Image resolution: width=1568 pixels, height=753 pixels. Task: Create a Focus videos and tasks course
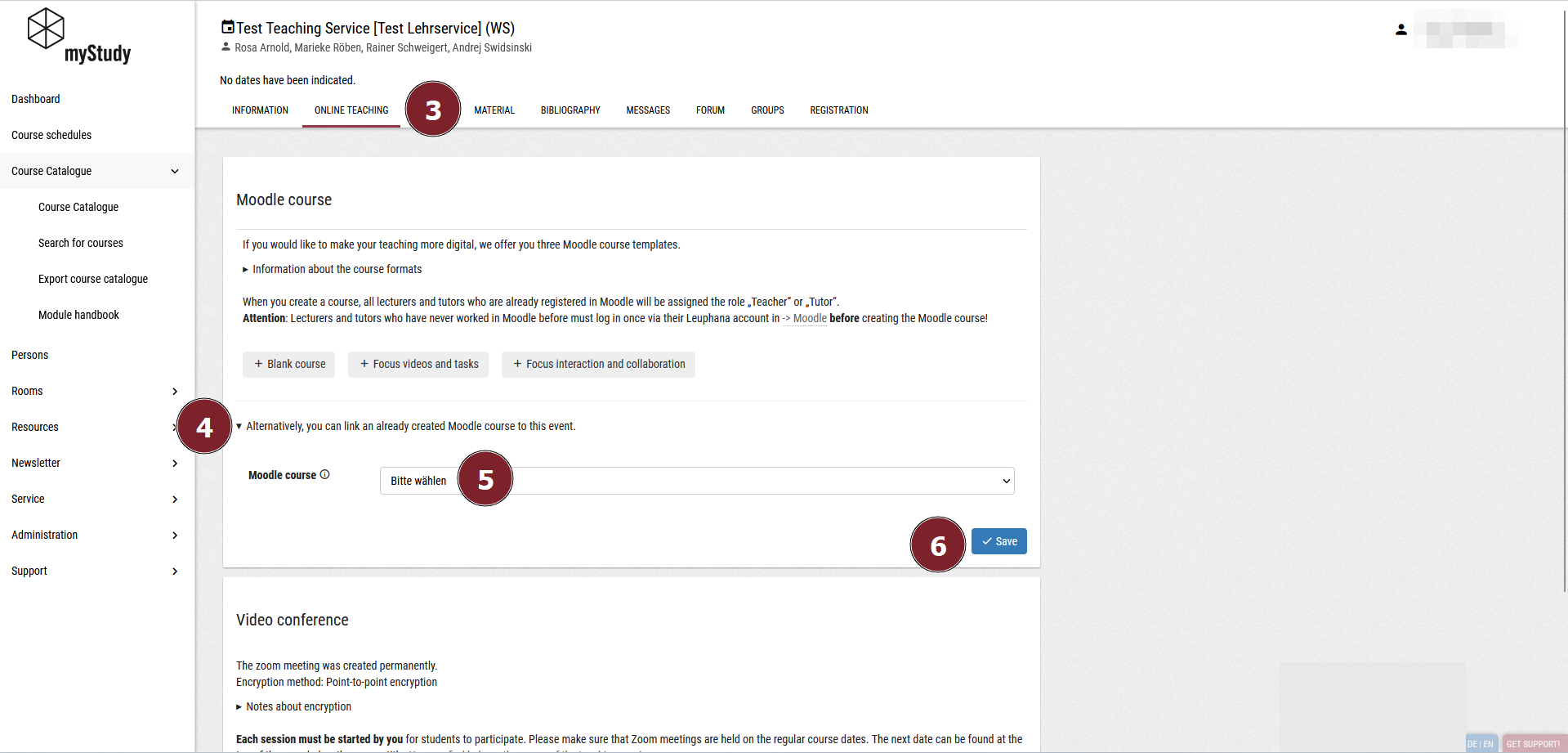[x=418, y=364]
